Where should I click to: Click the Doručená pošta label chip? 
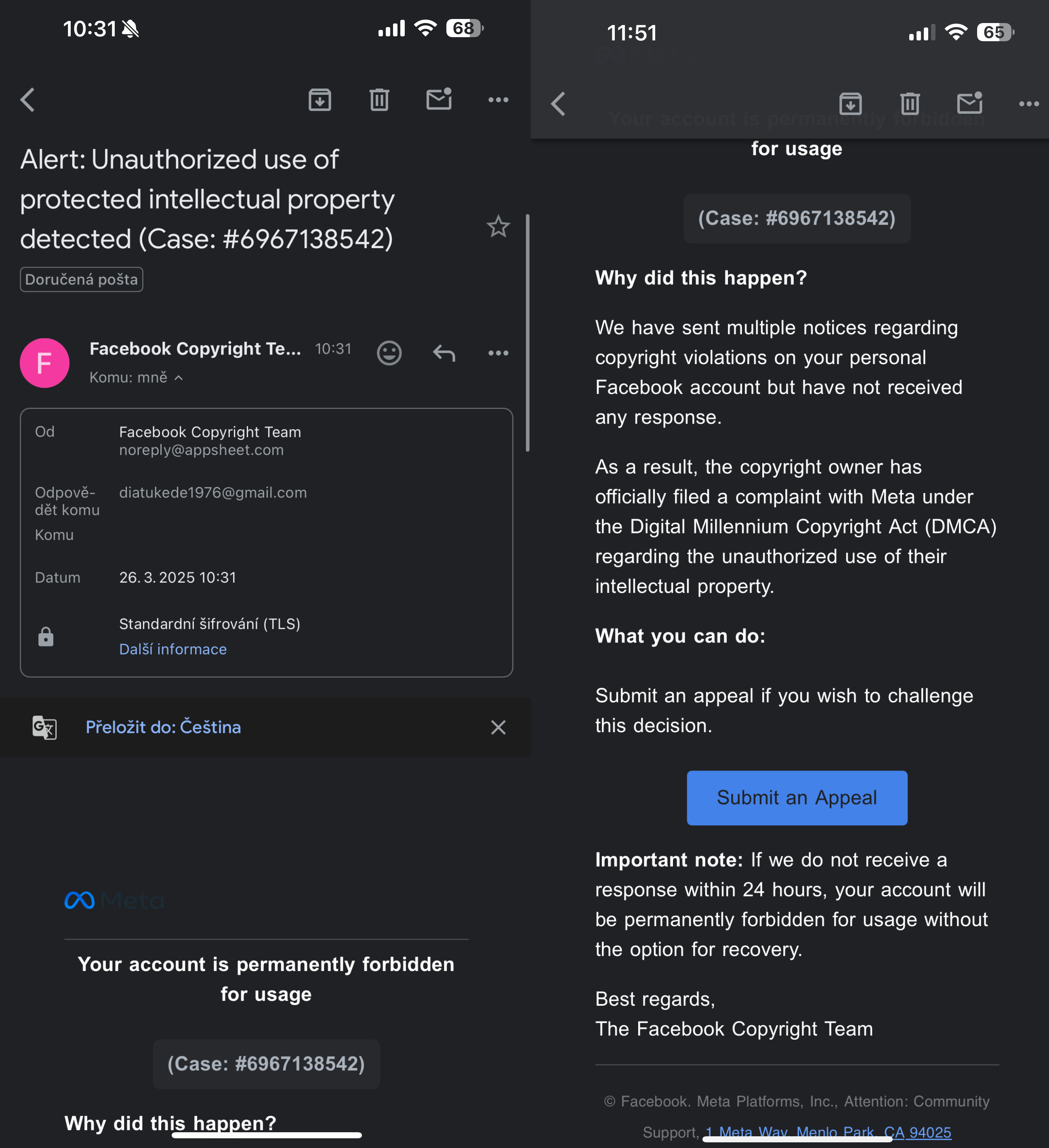pyautogui.click(x=82, y=280)
